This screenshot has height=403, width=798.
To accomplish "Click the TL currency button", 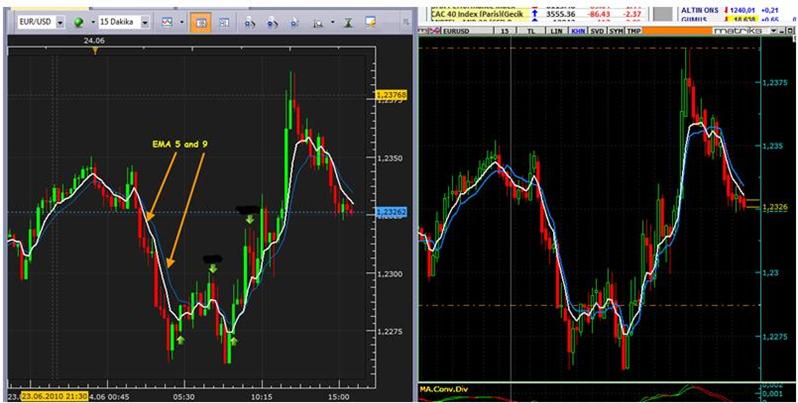I will [531, 32].
